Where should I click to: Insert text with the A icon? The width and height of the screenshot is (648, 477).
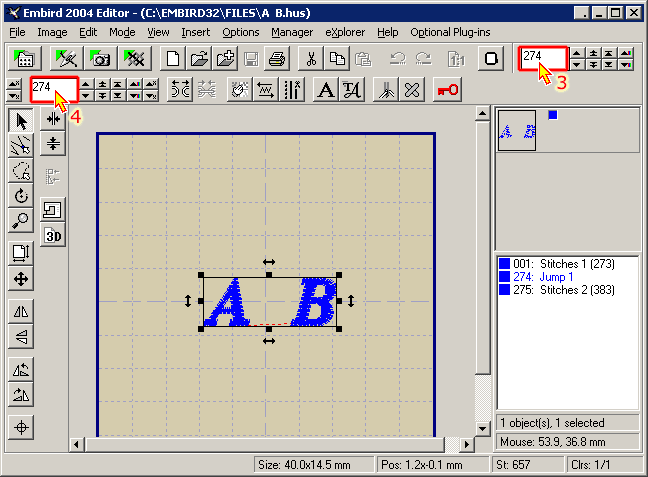(326, 89)
